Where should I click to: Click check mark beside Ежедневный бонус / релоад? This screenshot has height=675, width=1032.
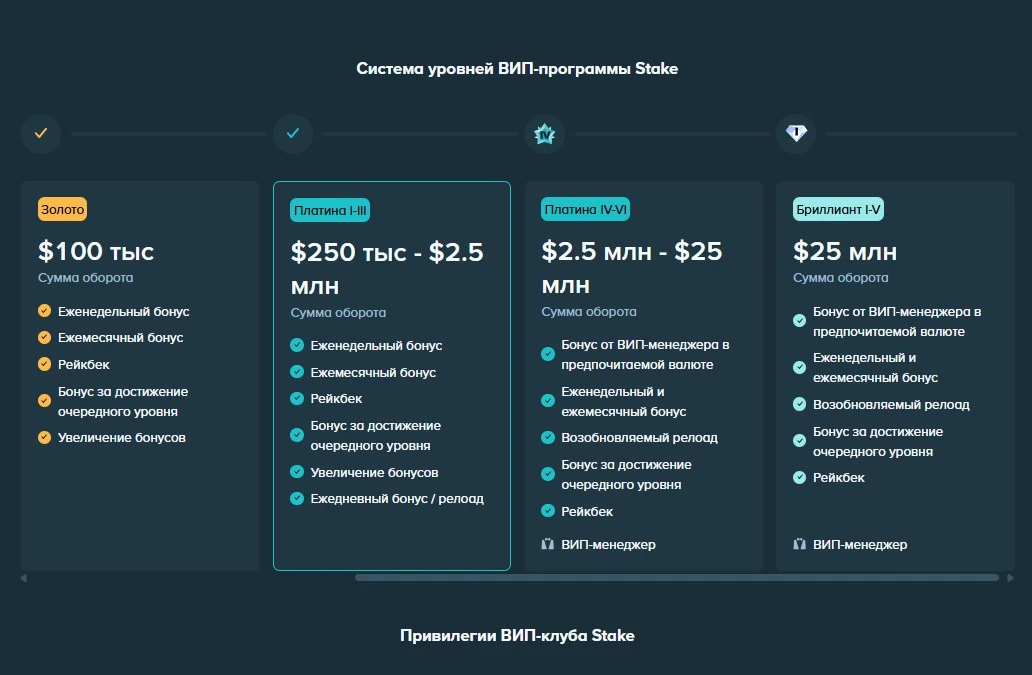(x=296, y=498)
